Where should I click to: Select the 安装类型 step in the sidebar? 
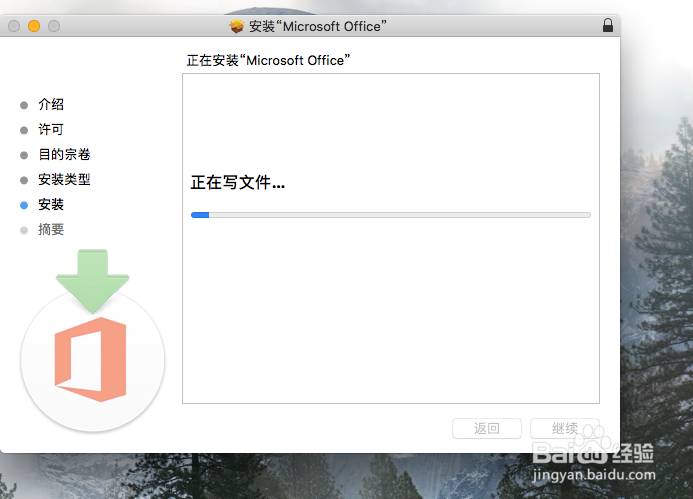point(64,179)
